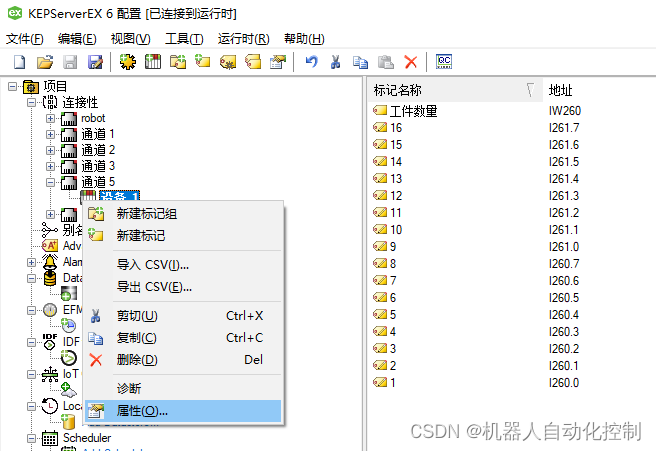Click the Open project folder icon
The height and width of the screenshot is (451, 656).
click(x=45, y=62)
